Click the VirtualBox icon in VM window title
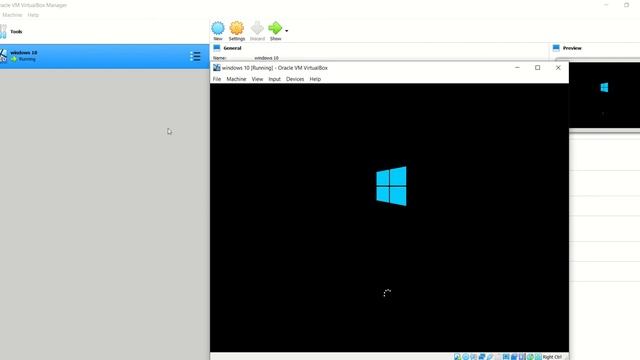 coord(217,68)
